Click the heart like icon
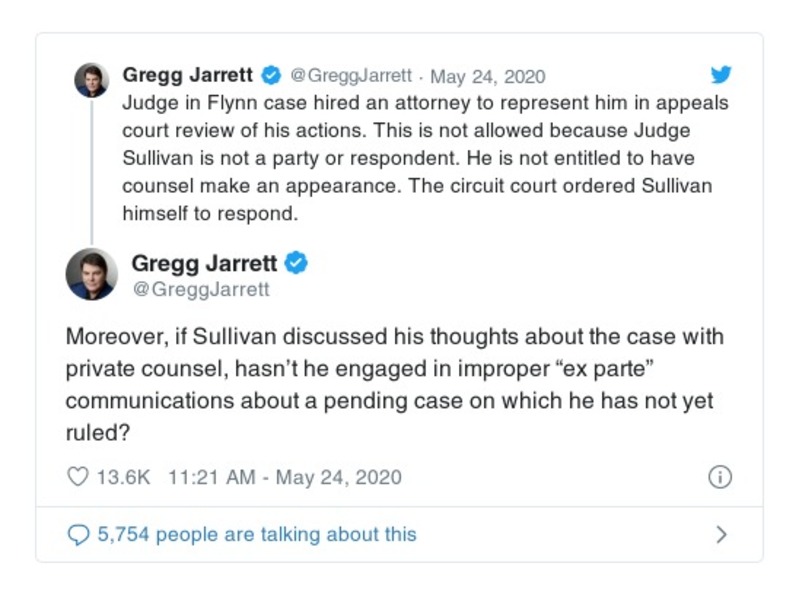The width and height of the screenshot is (799, 595). 77,477
